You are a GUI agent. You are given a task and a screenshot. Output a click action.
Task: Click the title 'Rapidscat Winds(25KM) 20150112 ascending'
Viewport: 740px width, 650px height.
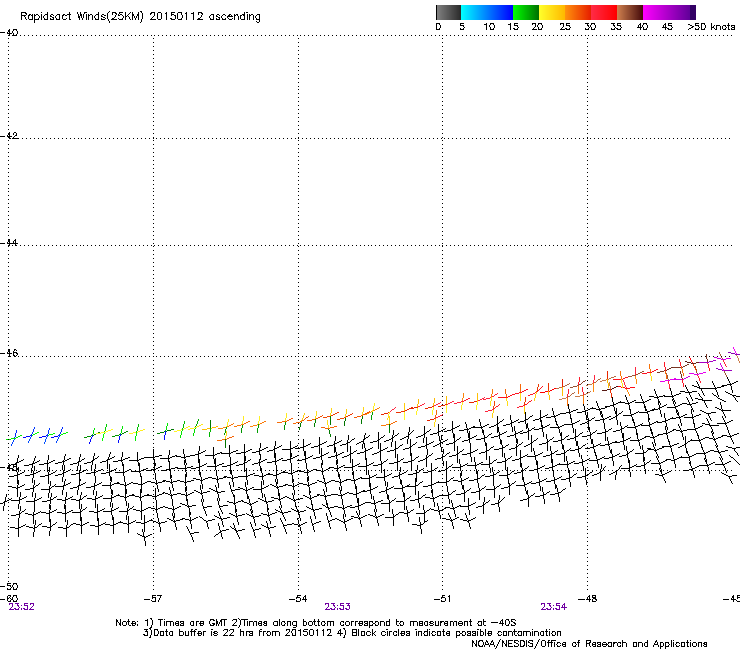tap(140, 17)
